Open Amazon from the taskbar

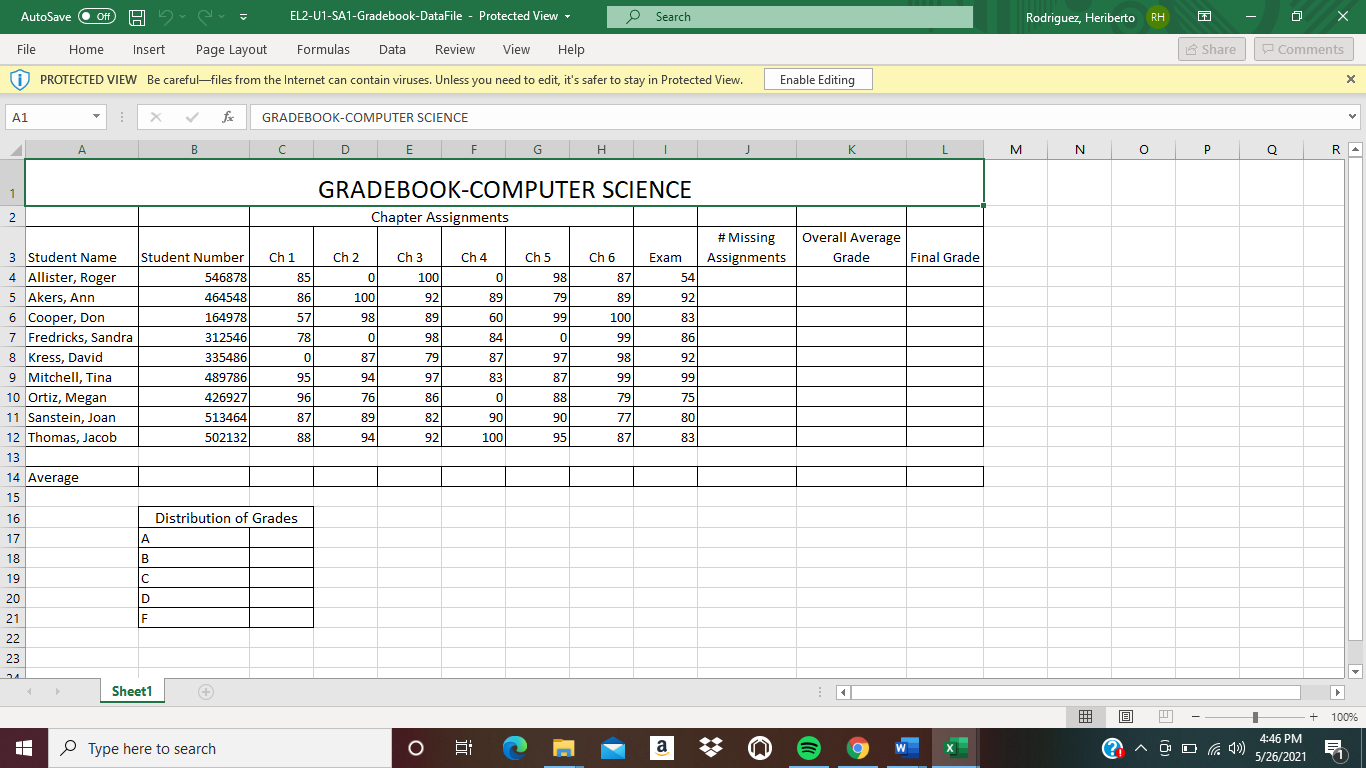661,748
